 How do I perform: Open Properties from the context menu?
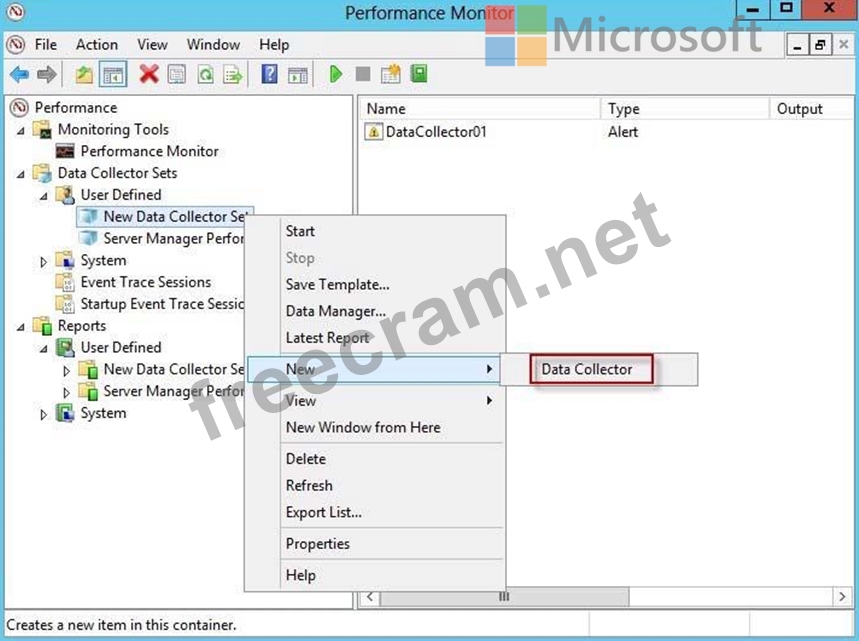click(x=375, y=544)
